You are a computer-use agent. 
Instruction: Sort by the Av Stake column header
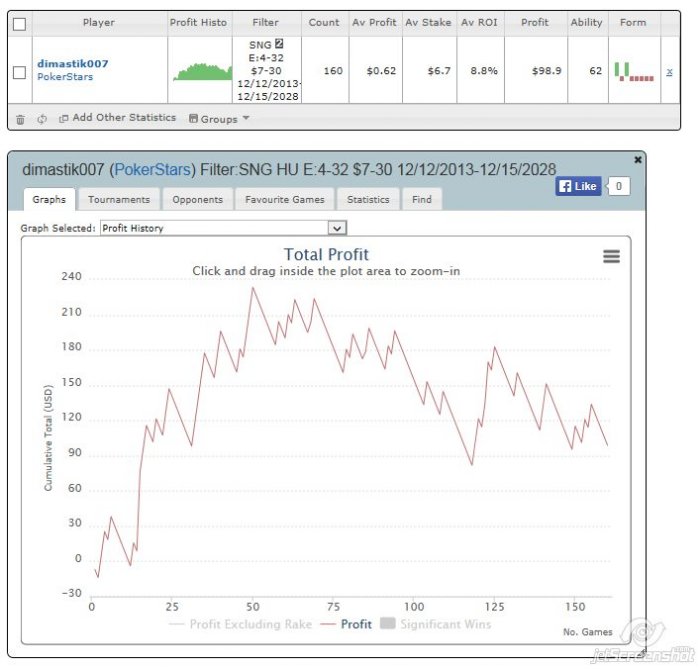coord(428,22)
